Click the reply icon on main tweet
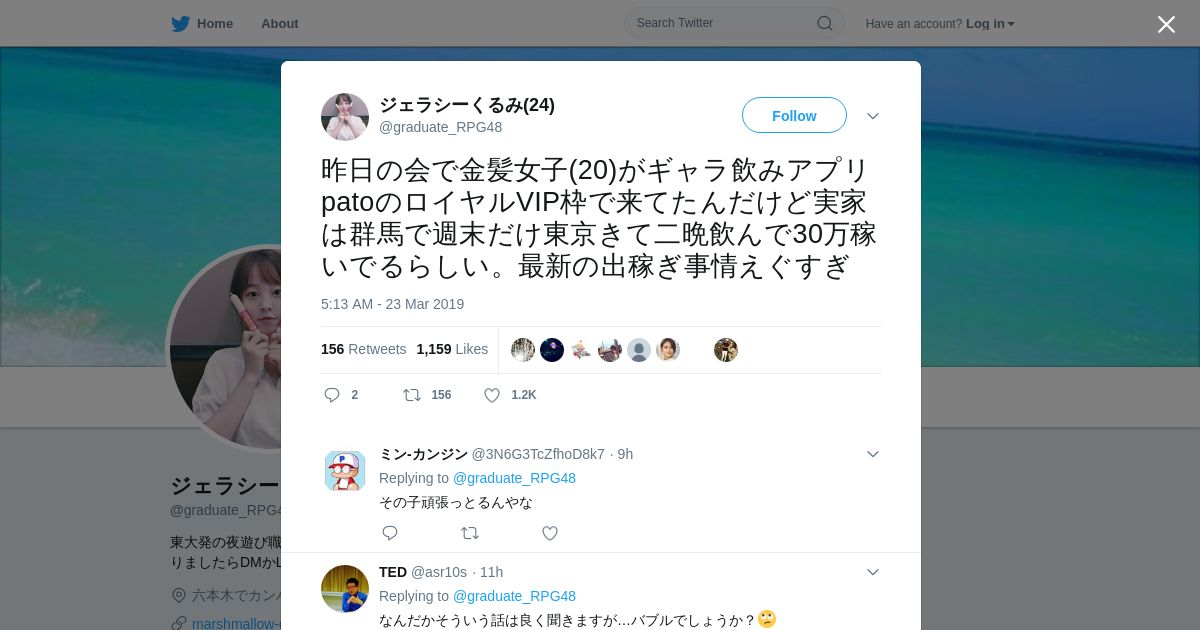The width and height of the screenshot is (1200, 630). pyautogui.click(x=332, y=395)
